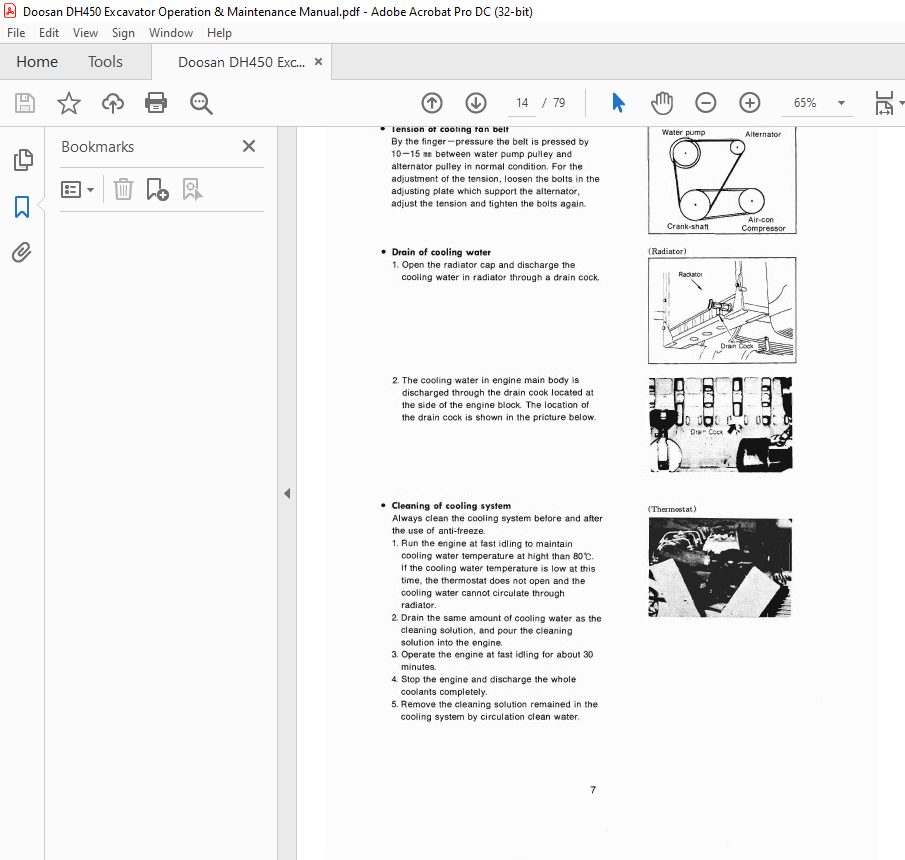Open the Window menu
The height and width of the screenshot is (860, 905).
pyautogui.click(x=171, y=33)
